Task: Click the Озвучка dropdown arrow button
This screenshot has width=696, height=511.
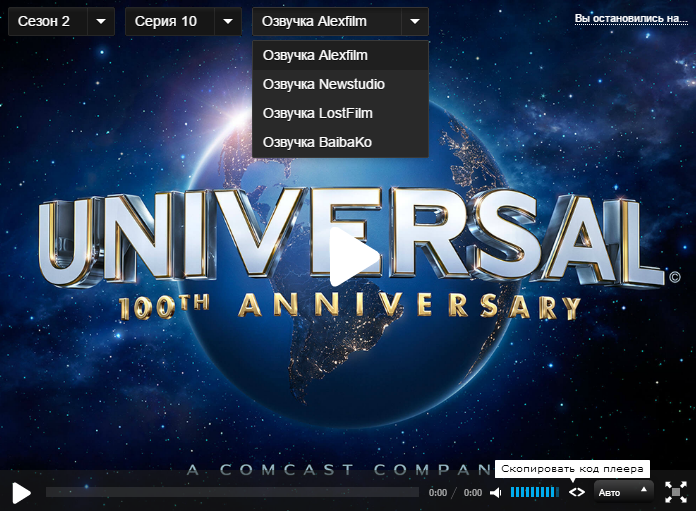Action: [x=415, y=21]
